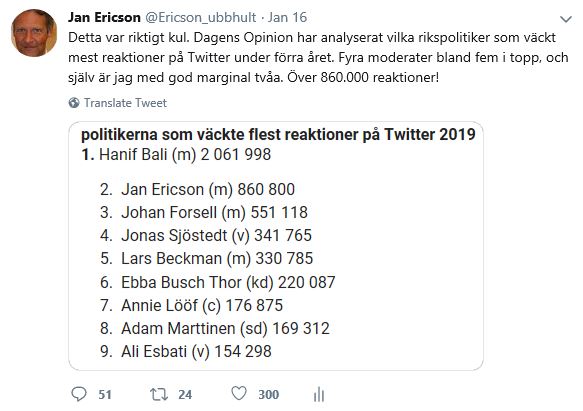The width and height of the screenshot is (583, 411).
Task: Like the tweet with the heart icon
Action: (x=239, y=394)
